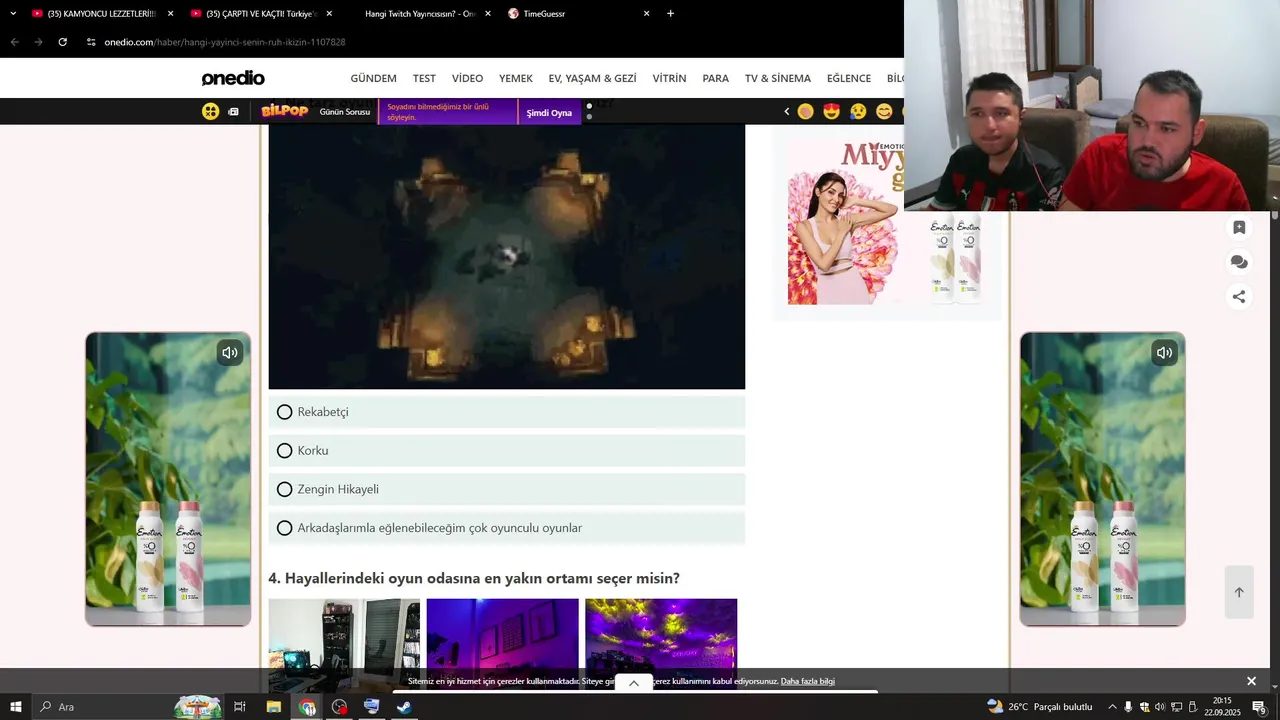
Task: Close the TimeGuessr tab
Action: [x=646, y=14]
